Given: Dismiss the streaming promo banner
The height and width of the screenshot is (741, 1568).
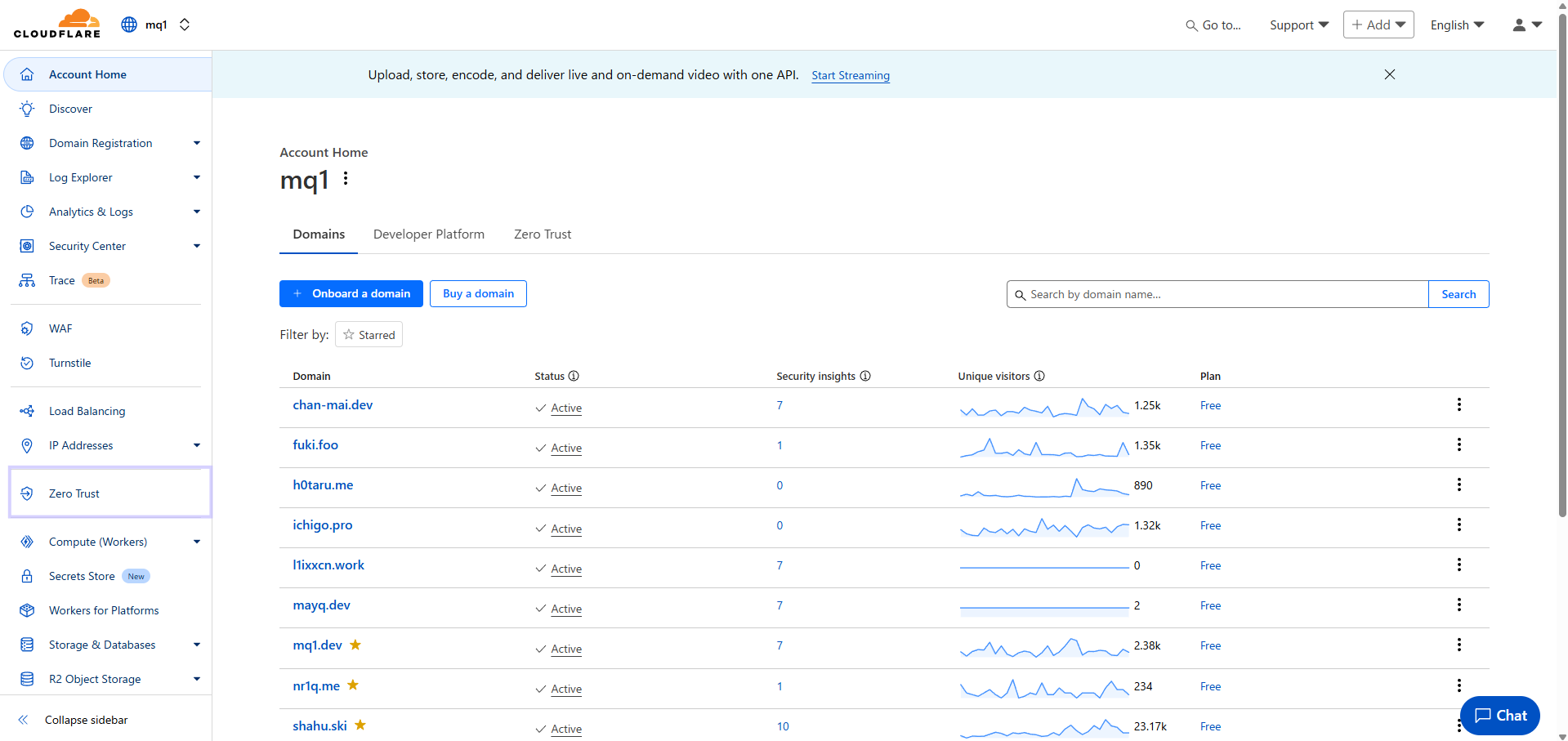Looking at the screenshot, I should (1390, 74).
